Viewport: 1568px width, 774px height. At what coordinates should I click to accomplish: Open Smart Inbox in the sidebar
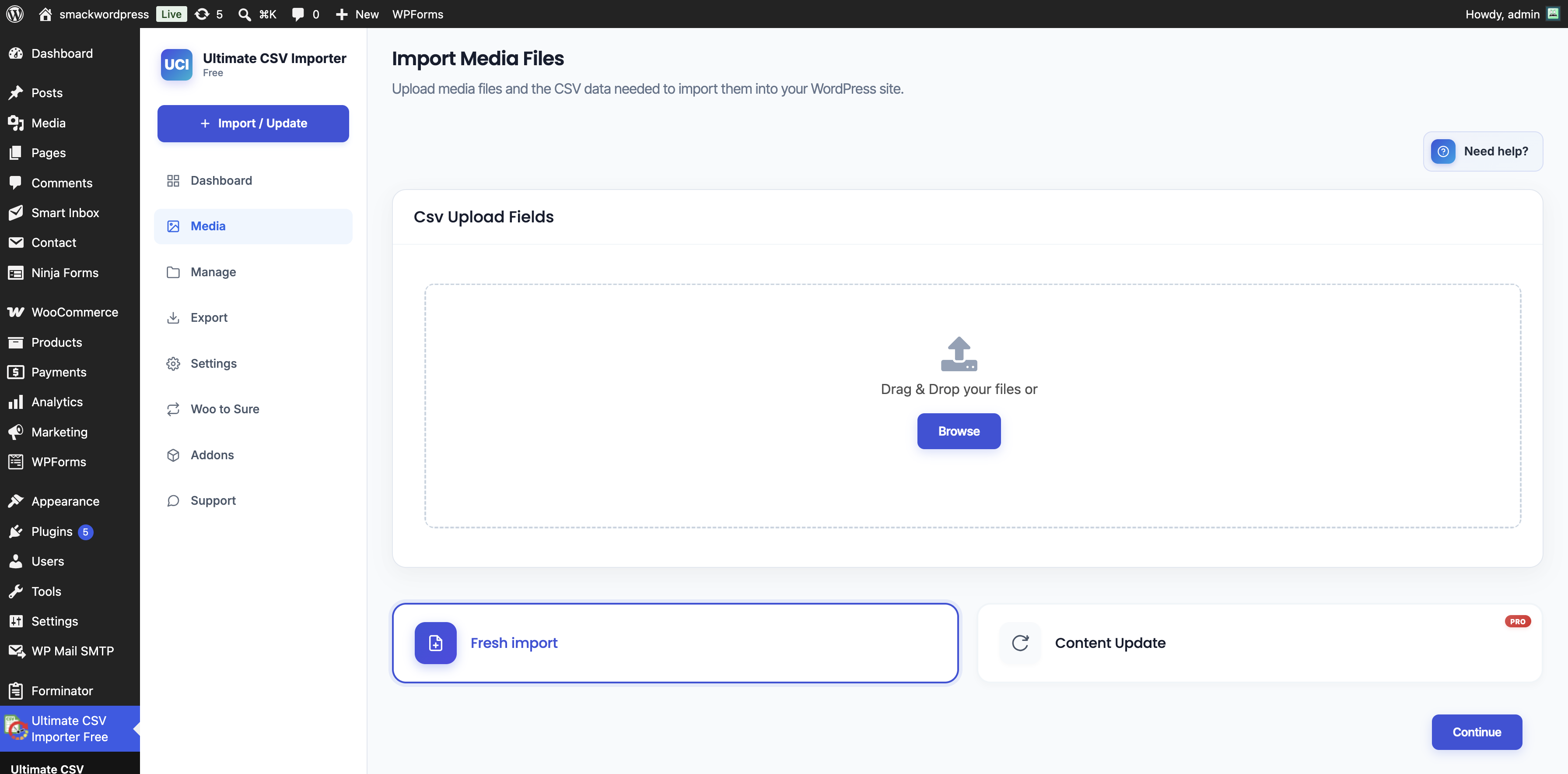(70, 212)
